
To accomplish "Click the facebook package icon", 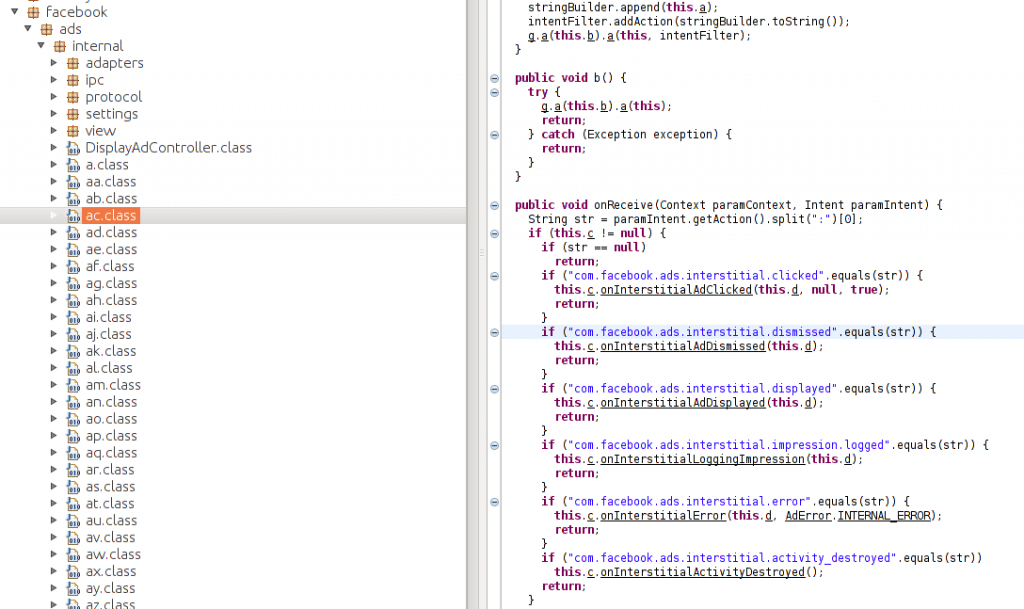I will (33, 12).
